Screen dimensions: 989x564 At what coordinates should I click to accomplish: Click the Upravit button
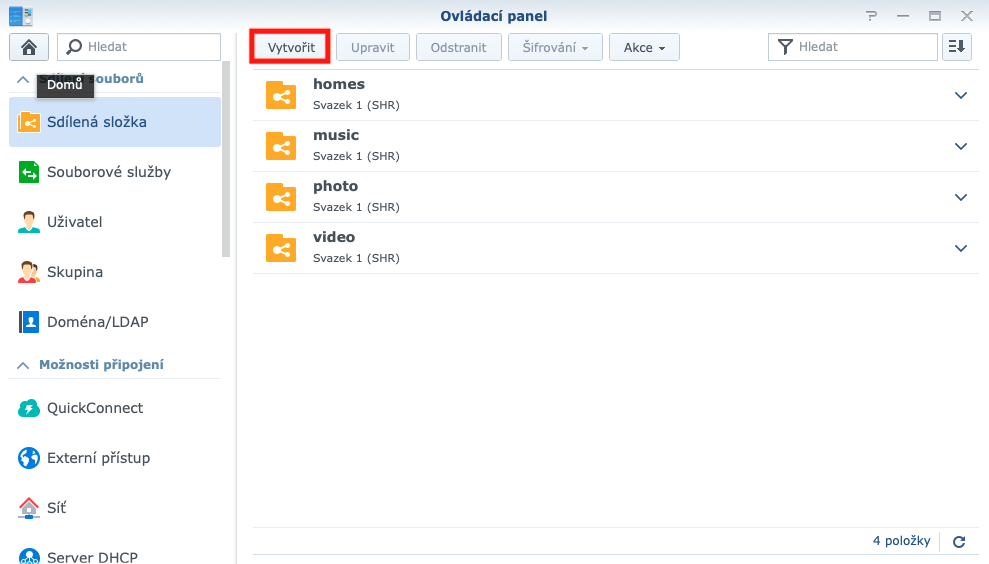pyautogui.click(x=373, y=47)
